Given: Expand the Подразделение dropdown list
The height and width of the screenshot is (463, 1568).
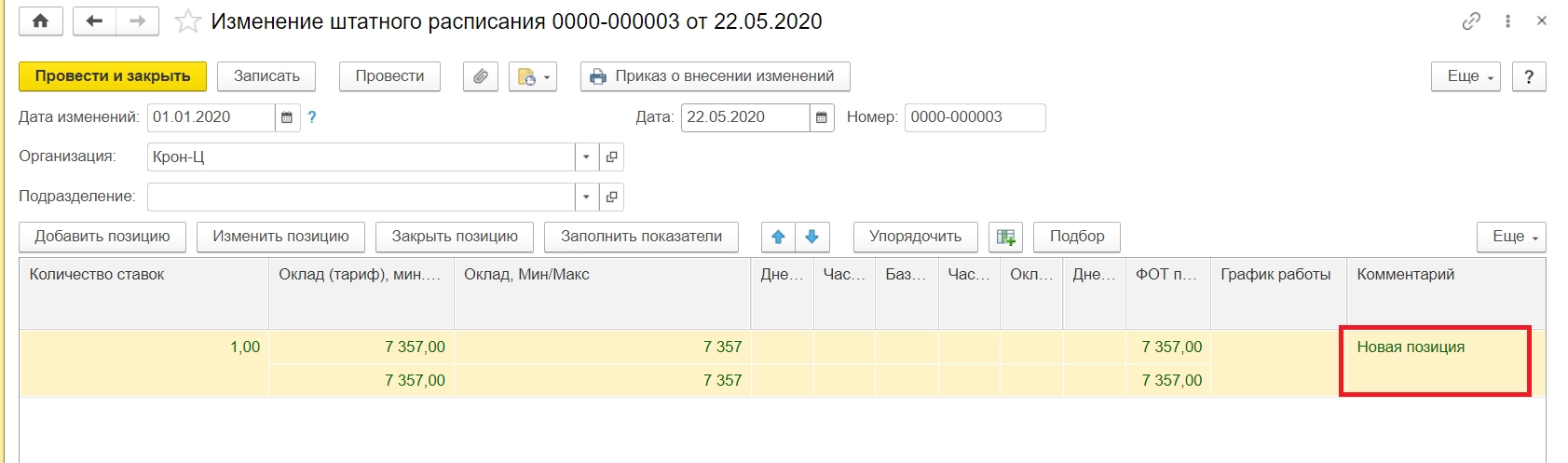Looking at the screenshot, I should click(x=586, y=197).
